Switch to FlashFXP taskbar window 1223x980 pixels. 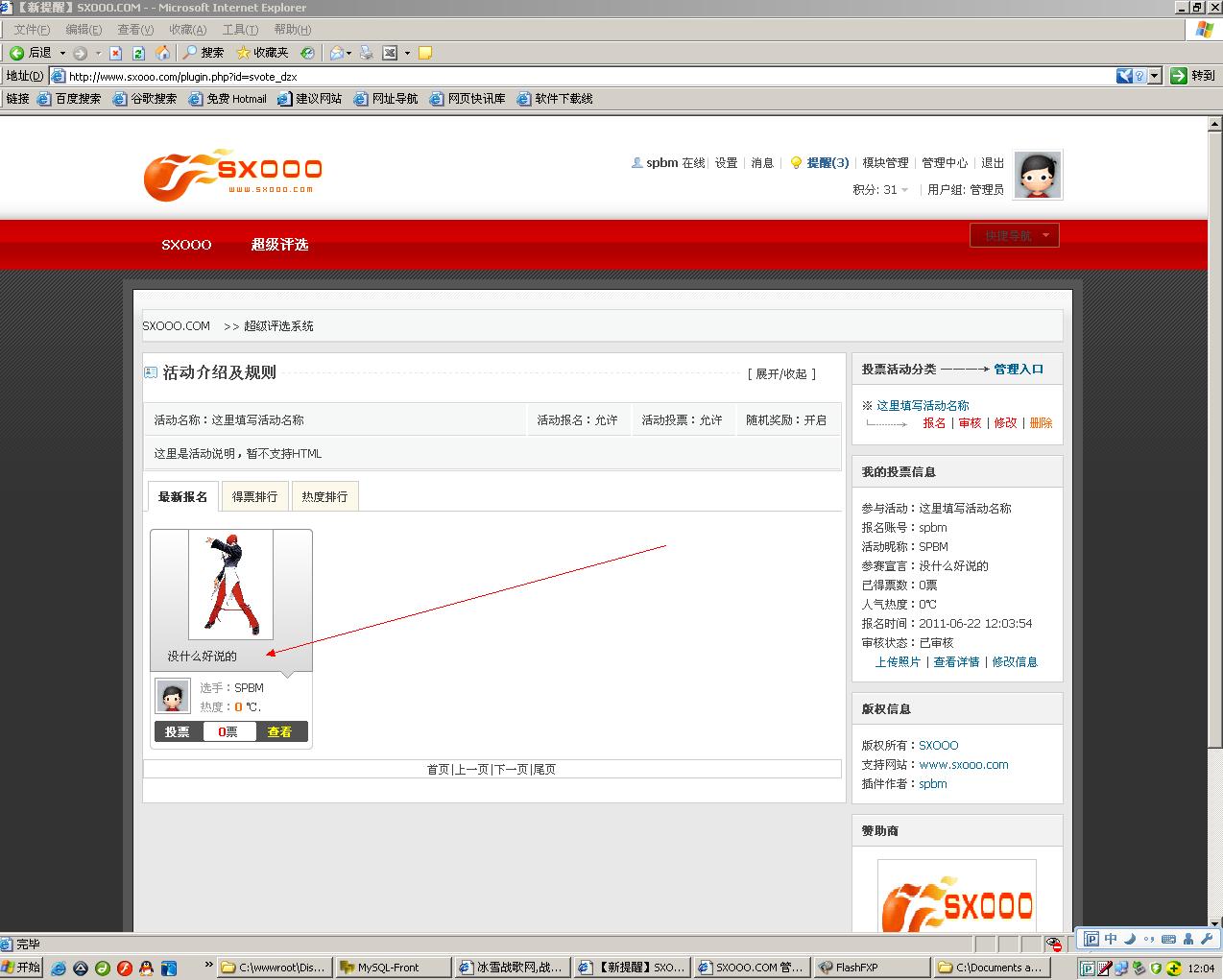pyautogui.click(x=872, y=968)
